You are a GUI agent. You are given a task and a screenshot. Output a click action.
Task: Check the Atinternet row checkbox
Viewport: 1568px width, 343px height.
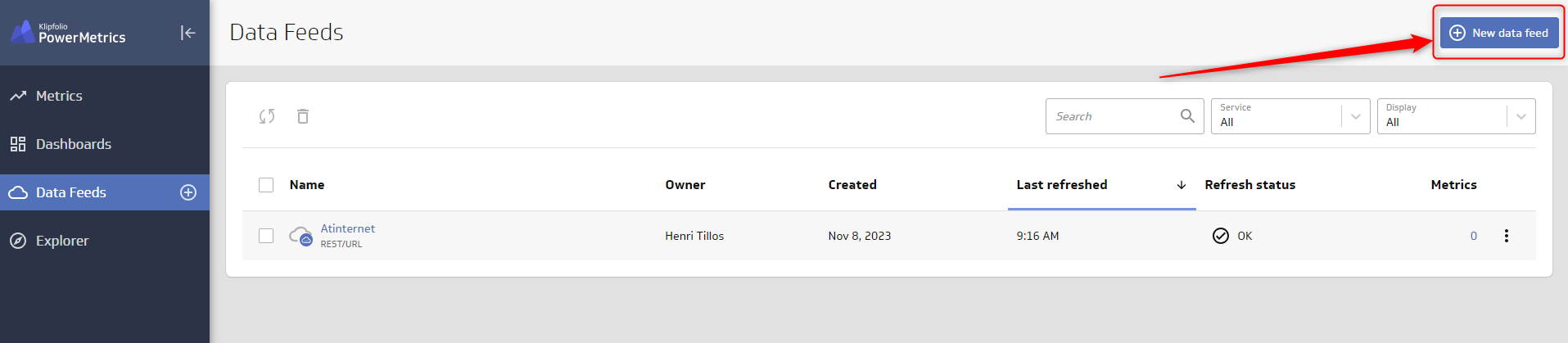tap(266, 236)
